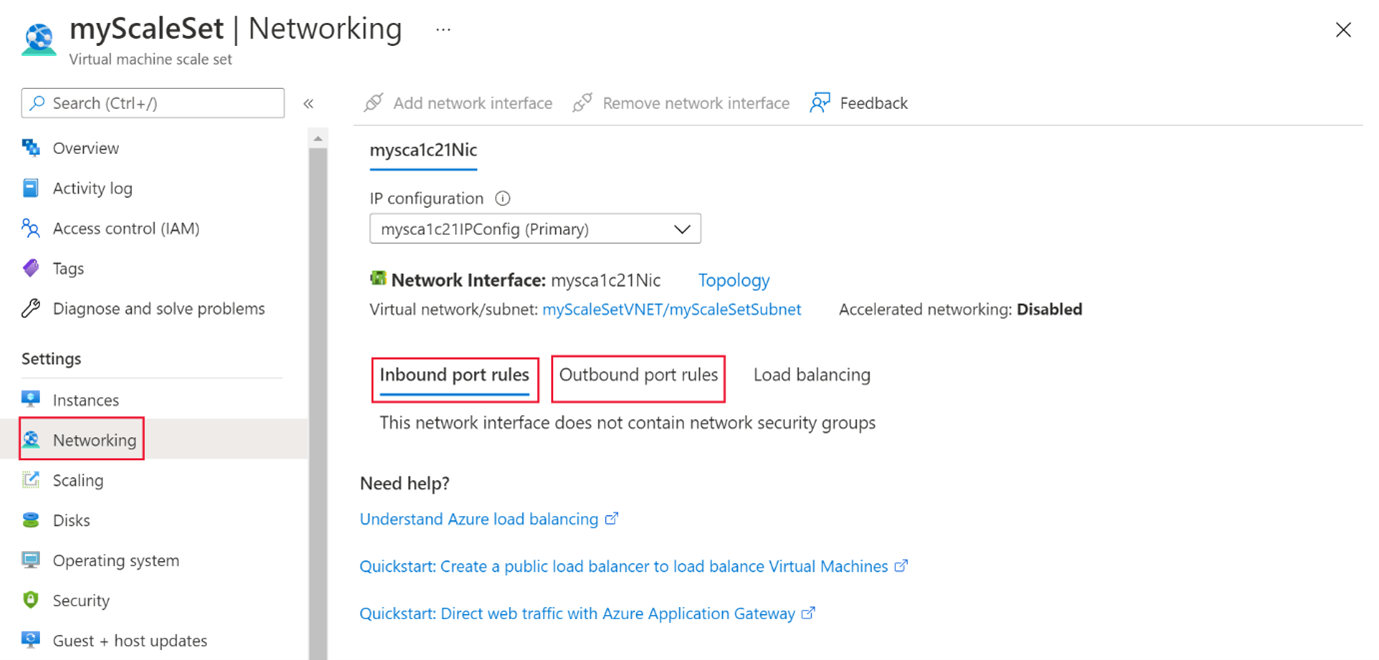Open the Feedback button
The width and height of the screenshot is (1379, 660).
859,103
